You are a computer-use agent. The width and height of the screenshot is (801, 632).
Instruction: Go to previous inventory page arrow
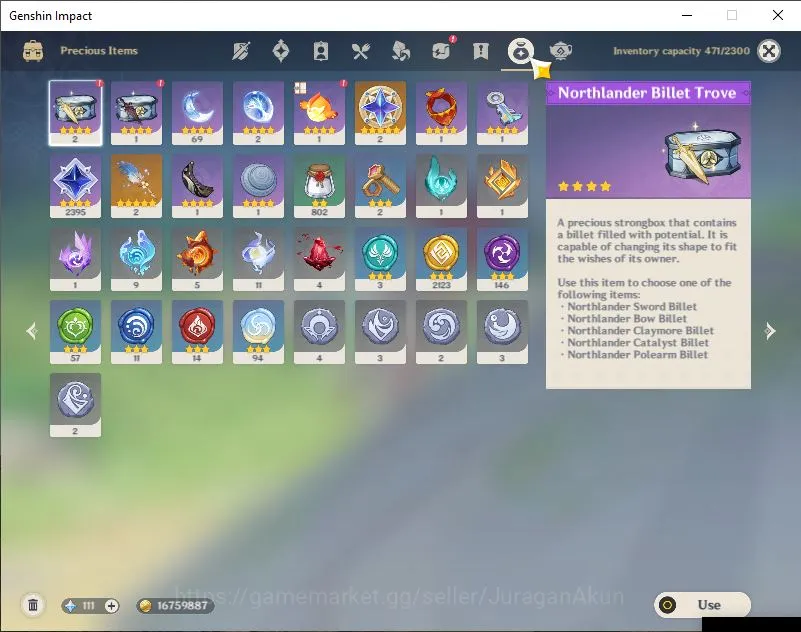(32, 331)
